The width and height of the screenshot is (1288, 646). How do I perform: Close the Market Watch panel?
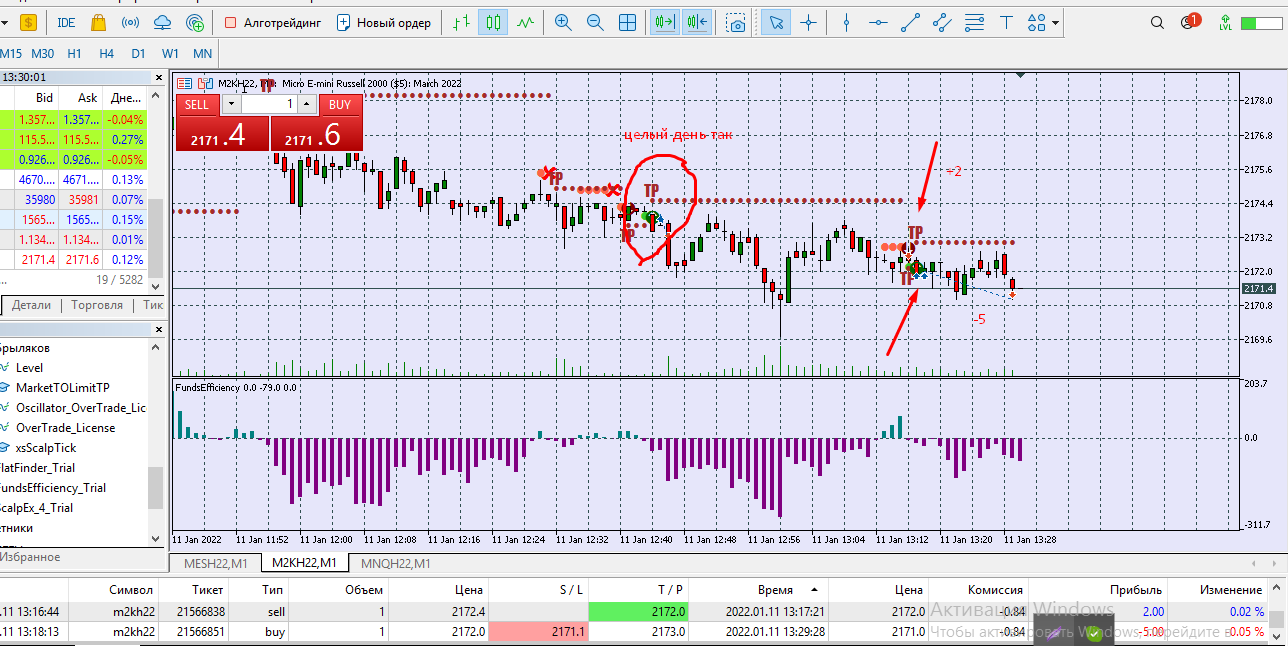point(157,77)
